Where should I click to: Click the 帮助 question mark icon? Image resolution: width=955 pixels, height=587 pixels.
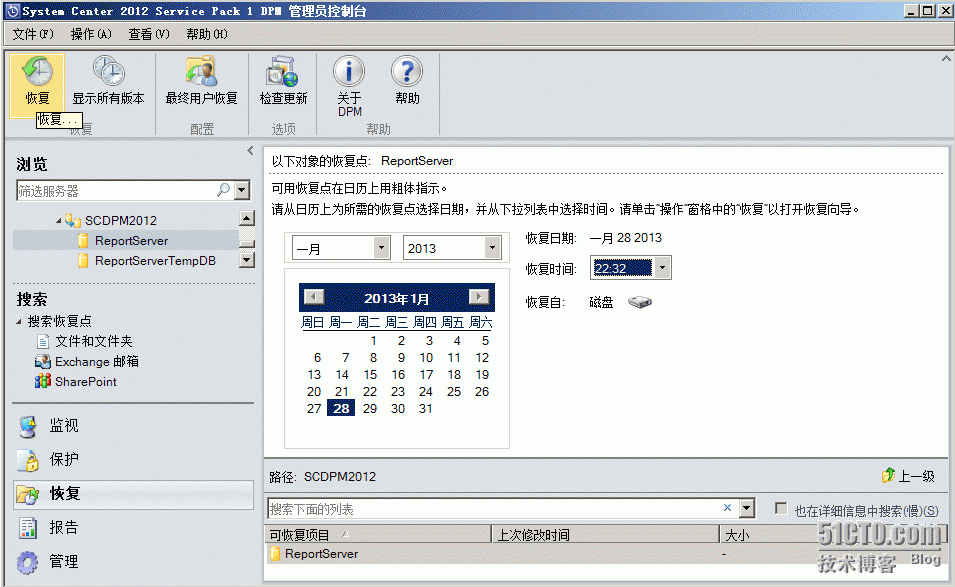(x=407, y=72)
